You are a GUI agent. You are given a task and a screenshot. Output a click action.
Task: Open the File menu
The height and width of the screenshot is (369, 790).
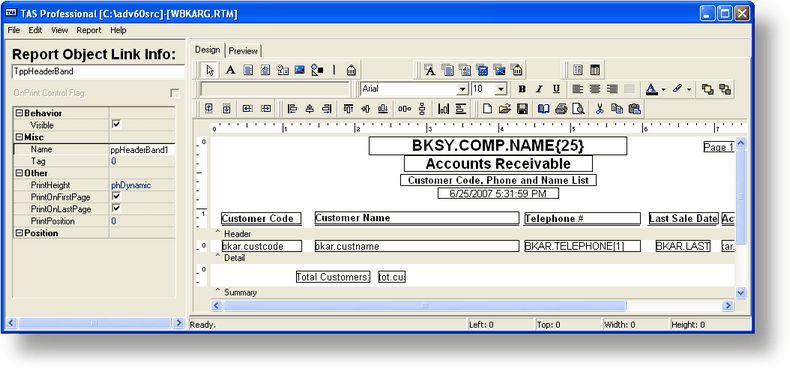(14, 30)
